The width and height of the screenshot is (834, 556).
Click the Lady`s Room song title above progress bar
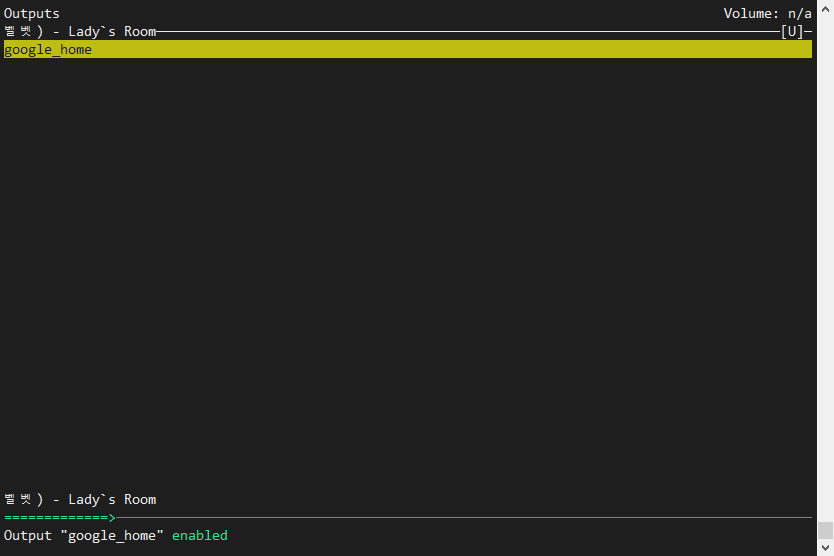click(112, 500)
